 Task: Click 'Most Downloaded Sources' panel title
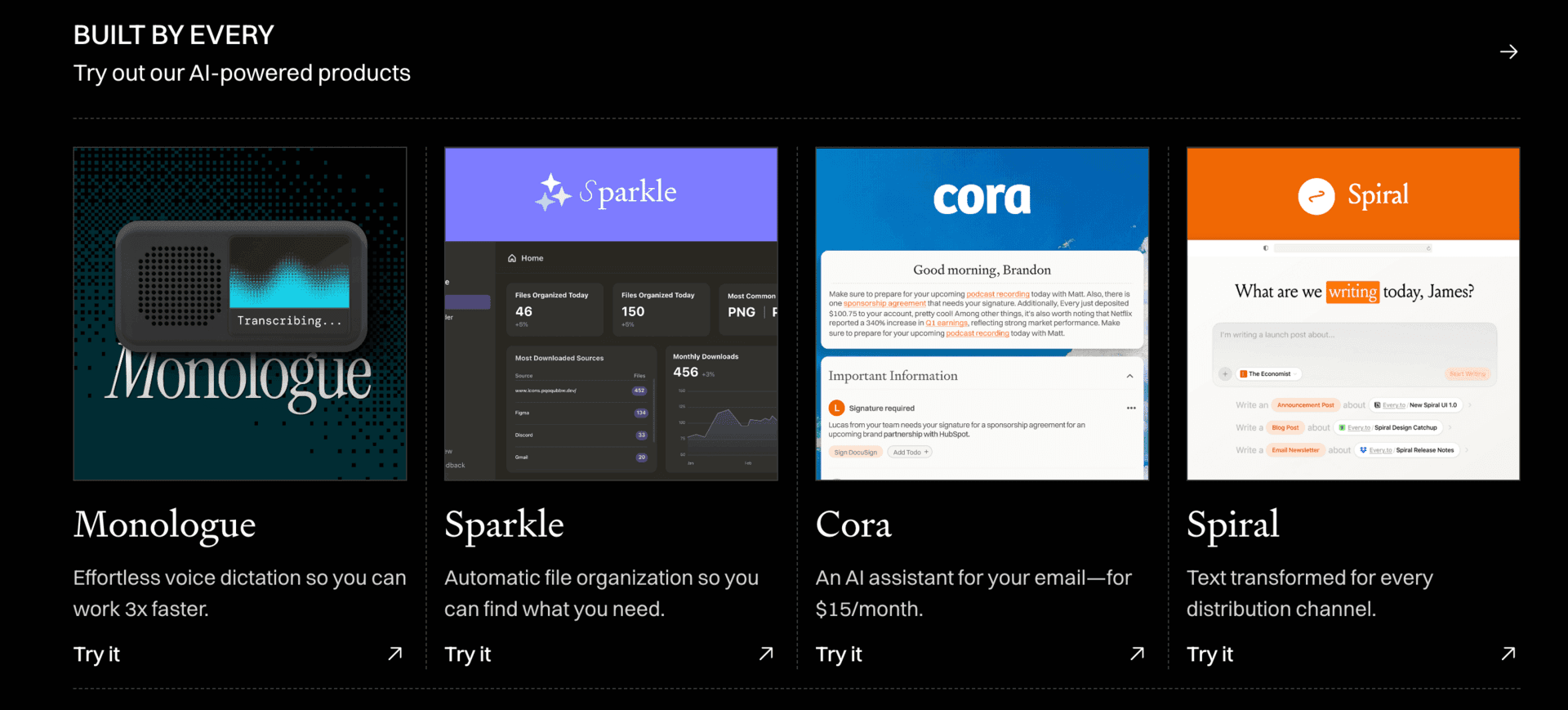coord(559,358)
